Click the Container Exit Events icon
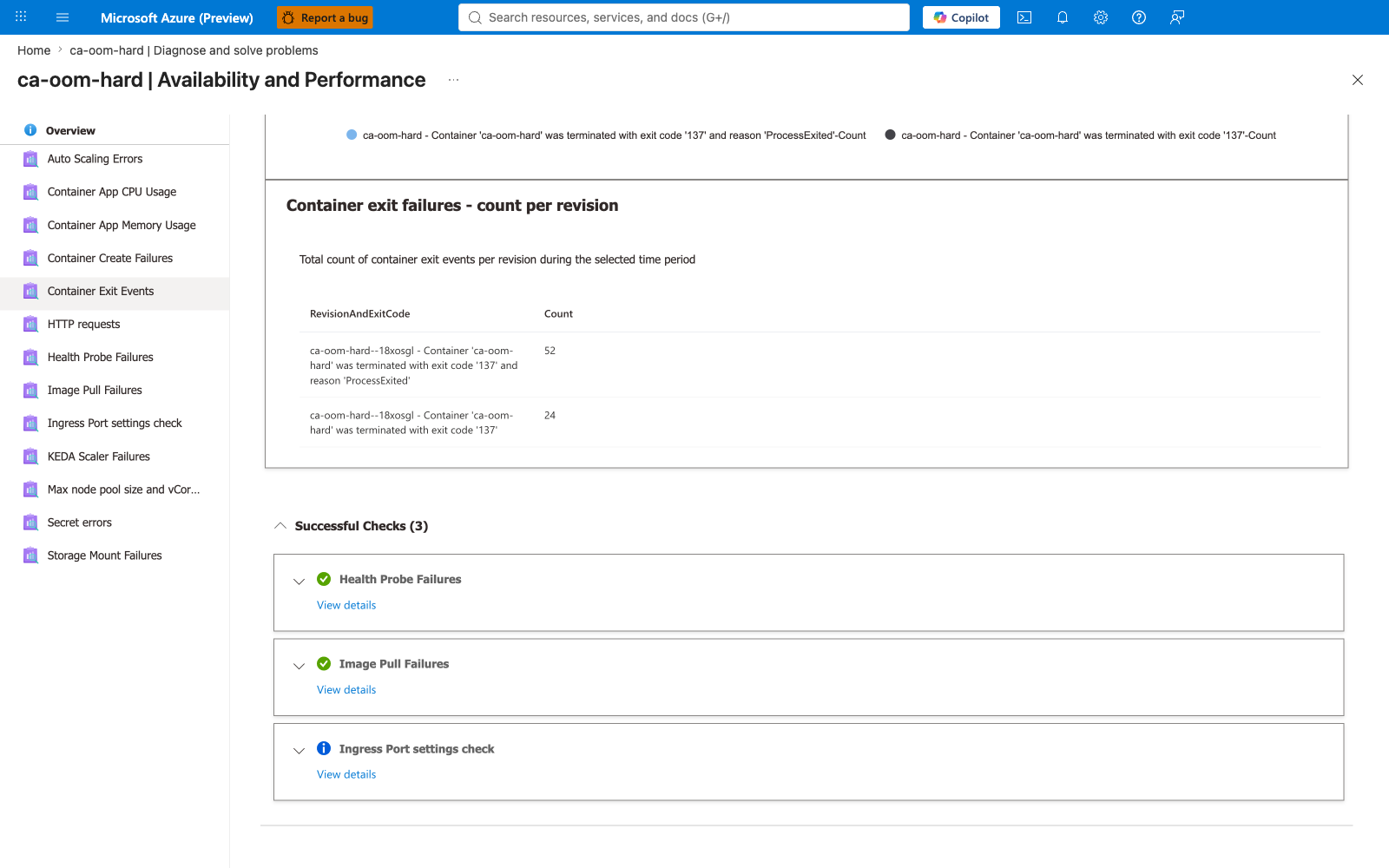Viewport: 1389px width, 868px height. click(x=30, y=291)
